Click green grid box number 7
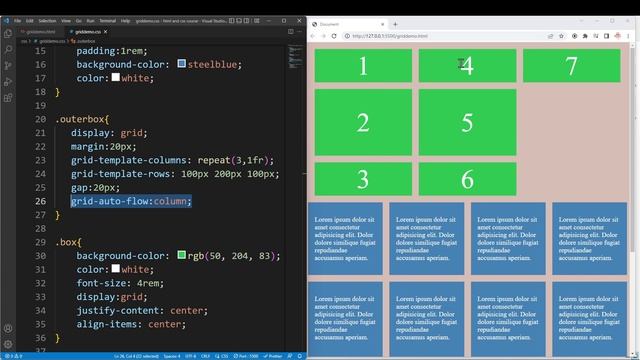 [571, 66]
